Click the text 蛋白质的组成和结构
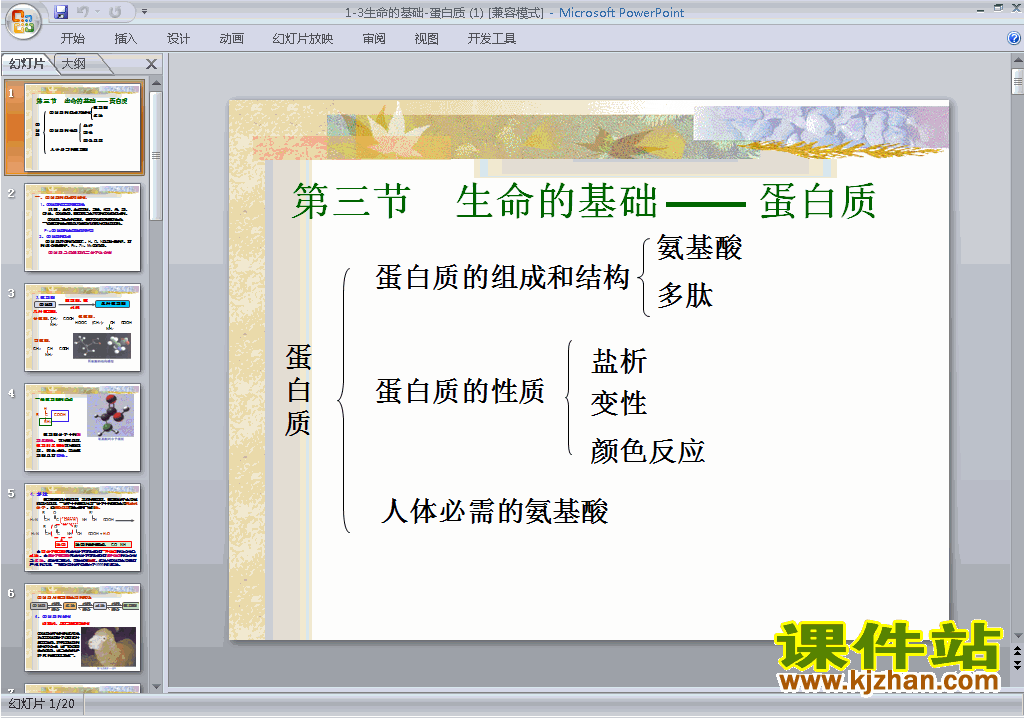Image resolution: width=1024 pixels, height=718 pixels. click(x=502, y=277)
